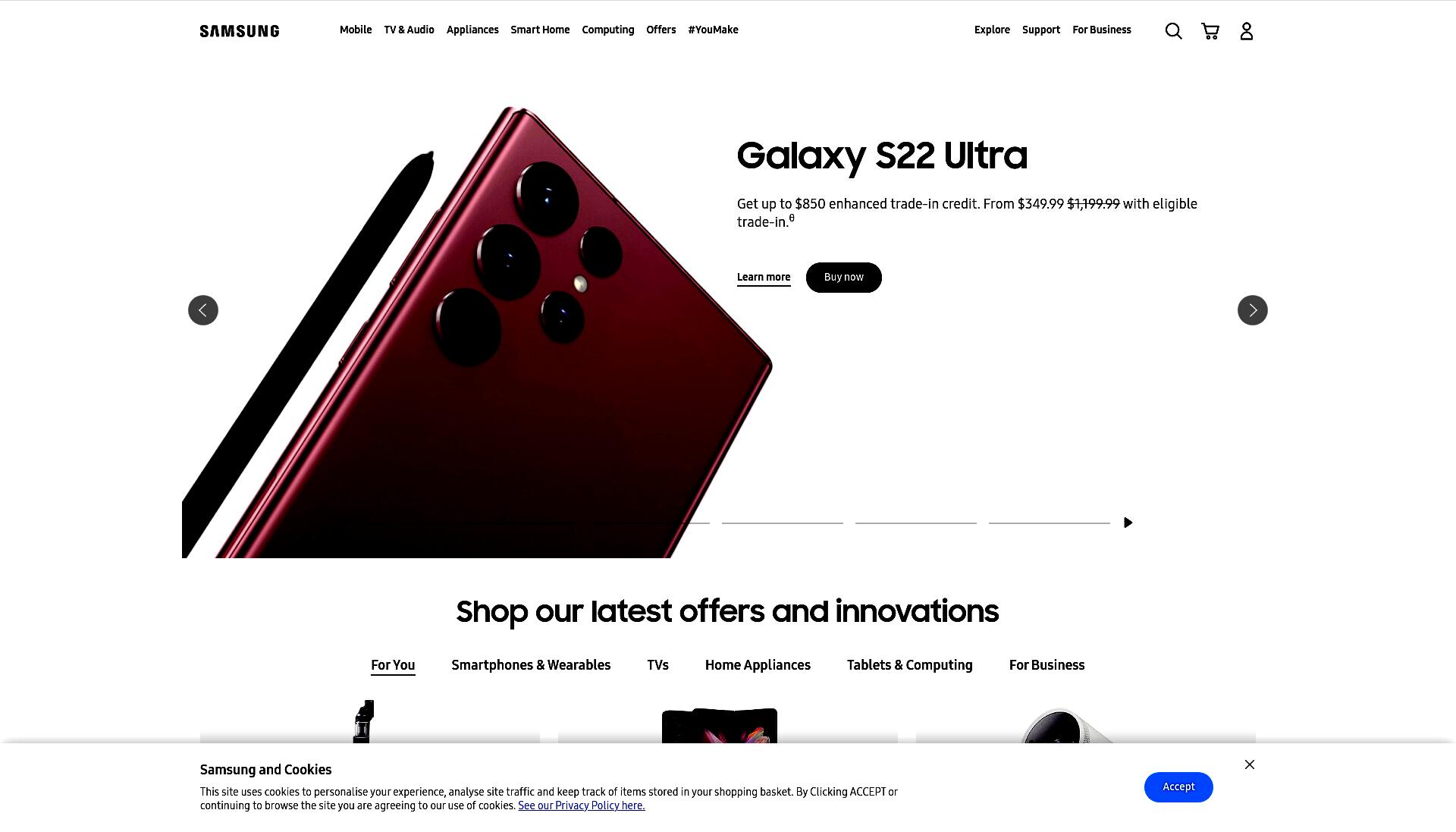Jump to last carousel indicator bar
Image resolution: width=1456 pixels, height=832 pixels.
[x=1050, y=523]
